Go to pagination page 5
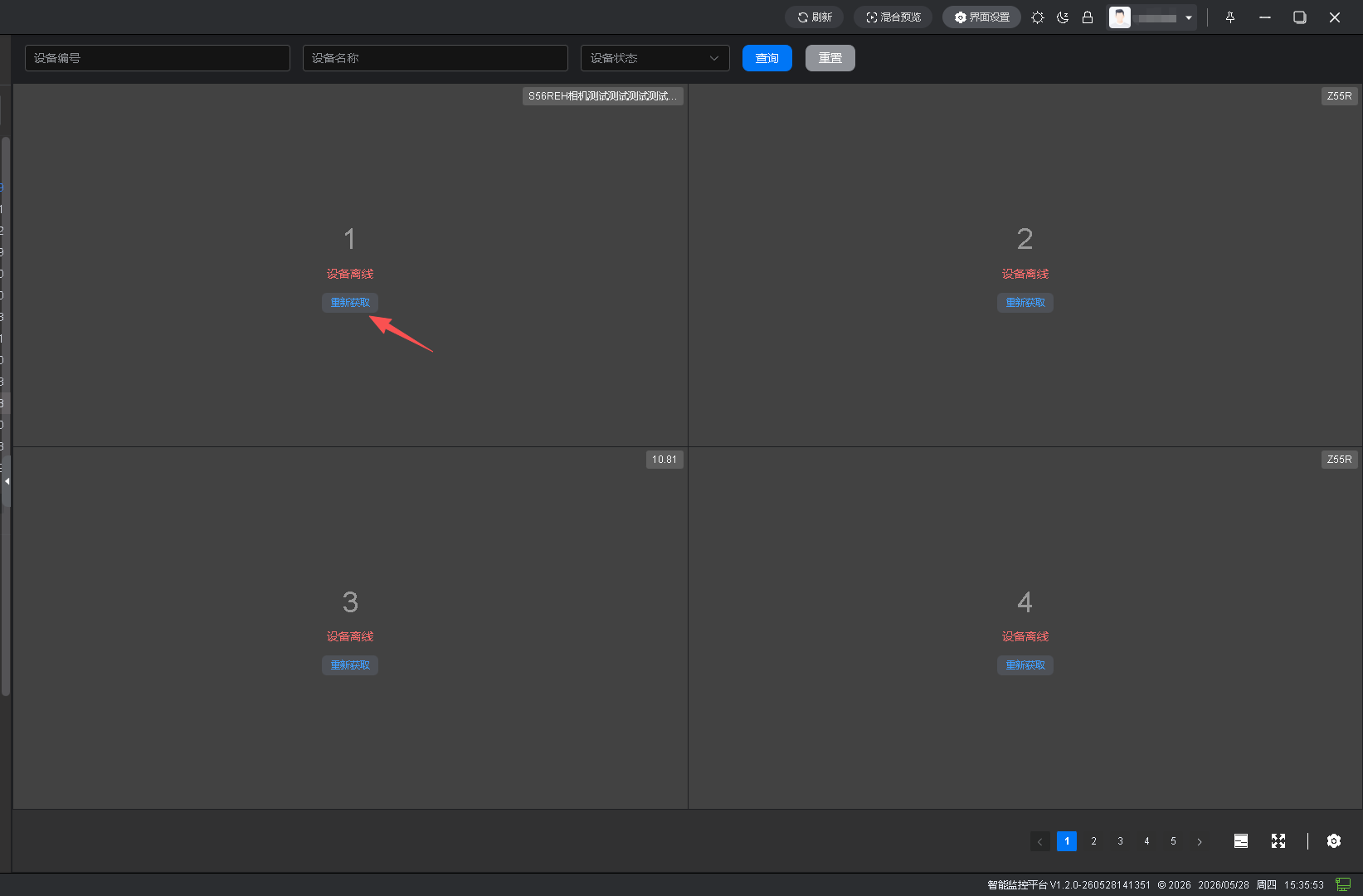 coord(1173,841)
